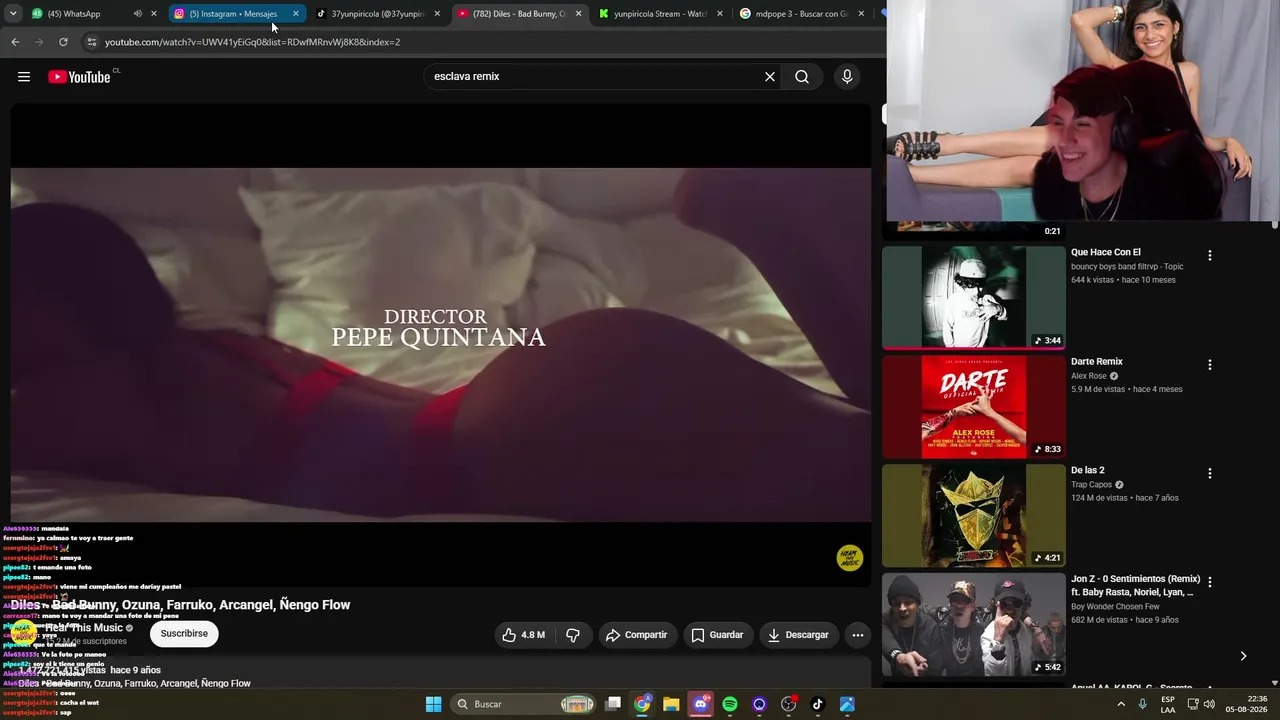Image resolution: width=1280 pixels, height=720 pixels.
Task: Dislike the Diles video
Action: (573, 635)
